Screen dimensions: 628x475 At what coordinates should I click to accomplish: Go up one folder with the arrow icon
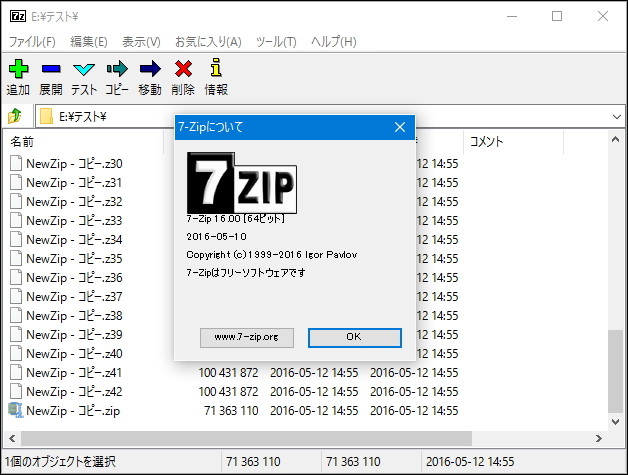(15, 116)
